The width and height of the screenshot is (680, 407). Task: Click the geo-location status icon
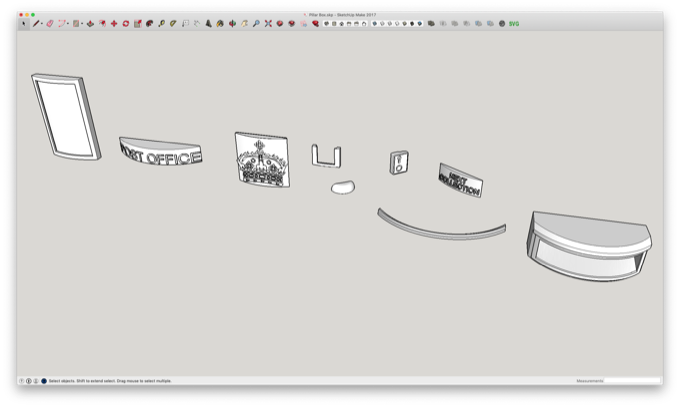pyautogui.click(x=21, y=381)
